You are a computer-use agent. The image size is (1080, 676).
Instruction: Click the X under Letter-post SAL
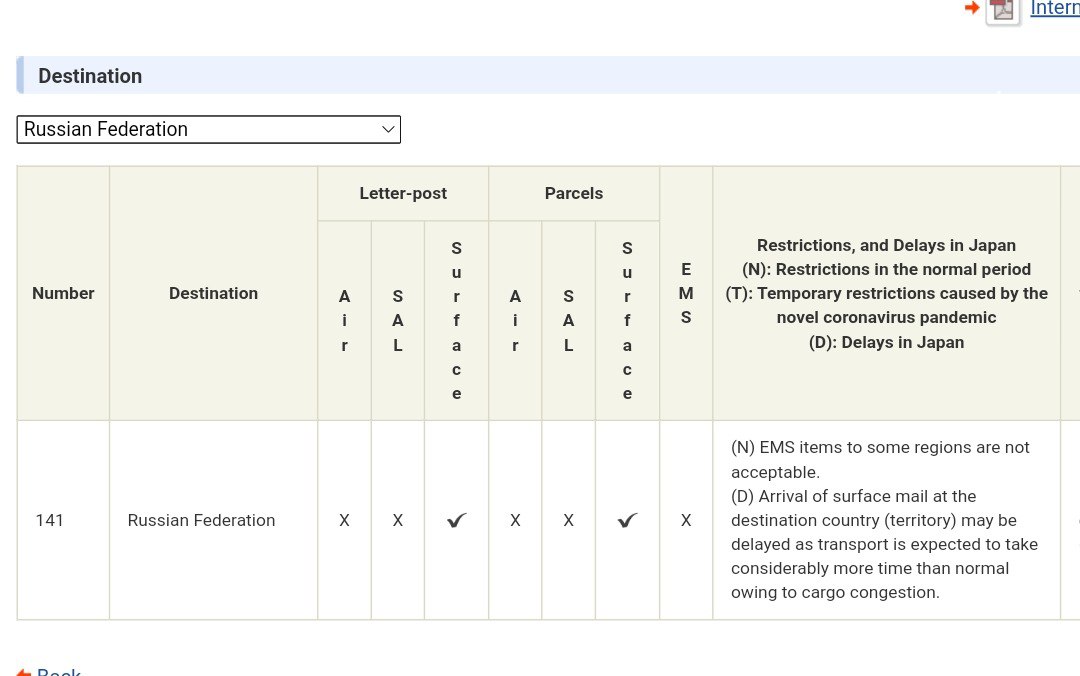pyautogui.click(x=397, y=520)
